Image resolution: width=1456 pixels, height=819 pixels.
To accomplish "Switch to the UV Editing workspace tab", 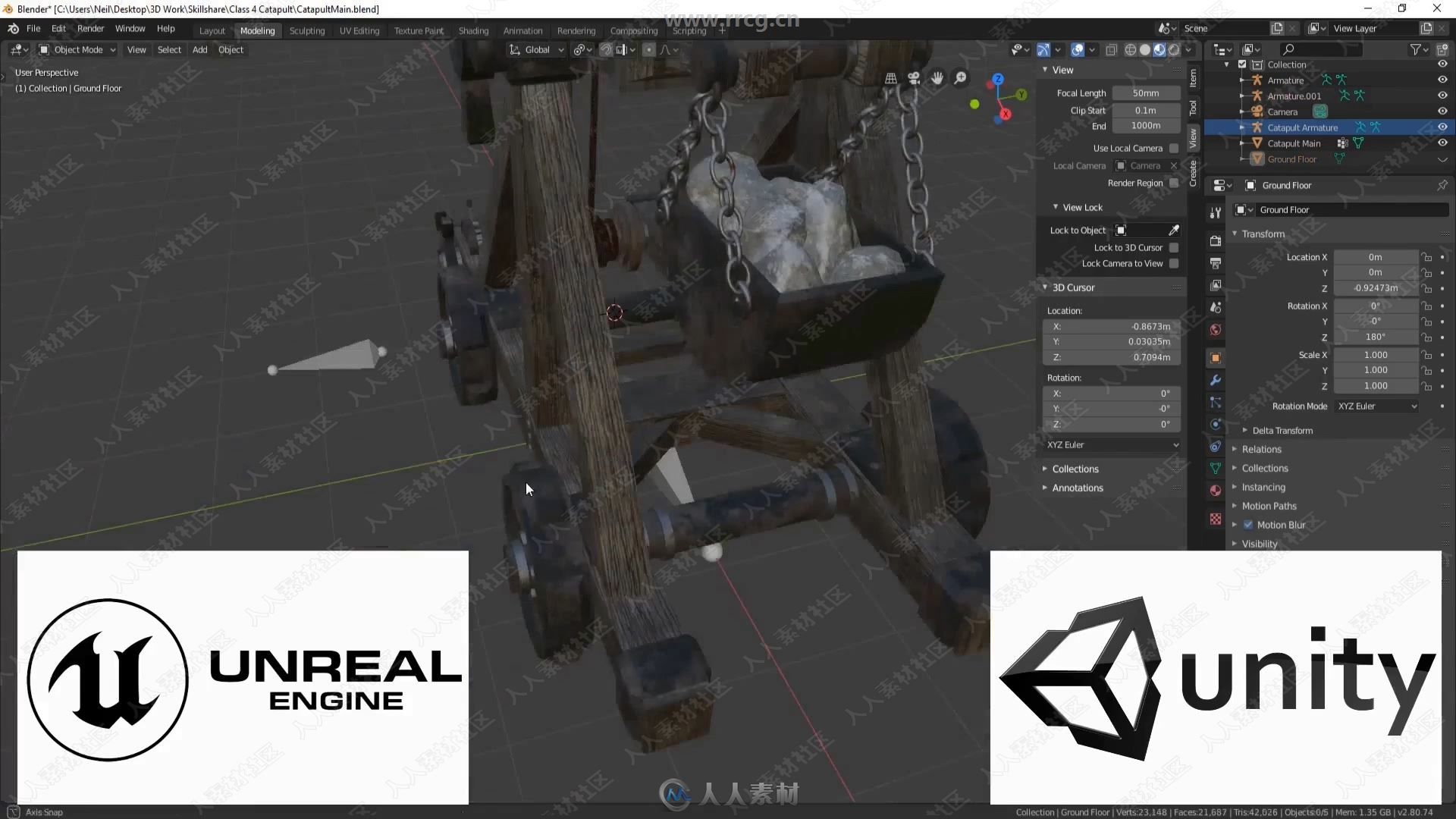I will [x=359, y=30].
